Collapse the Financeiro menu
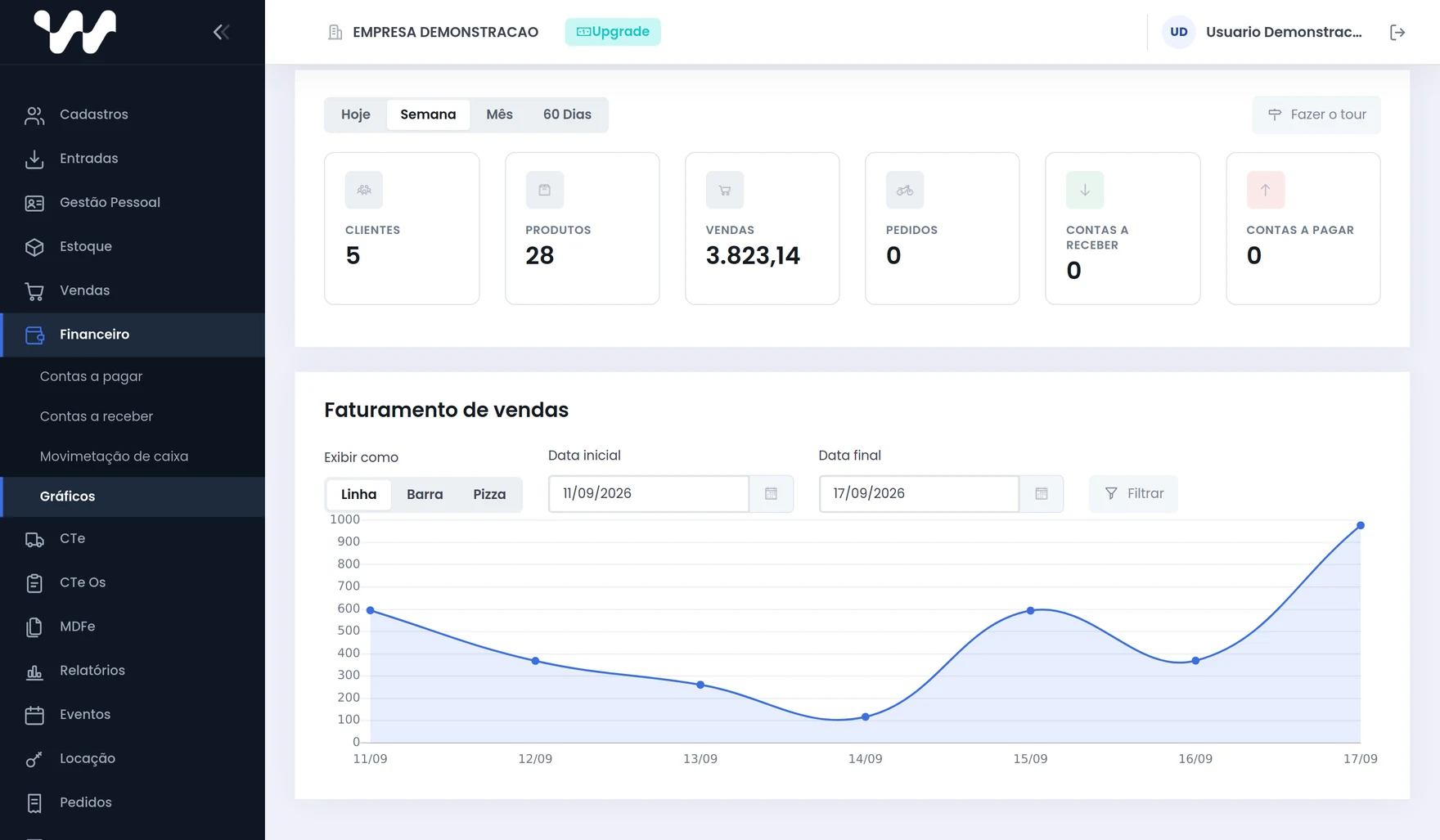 pos(133,335)
